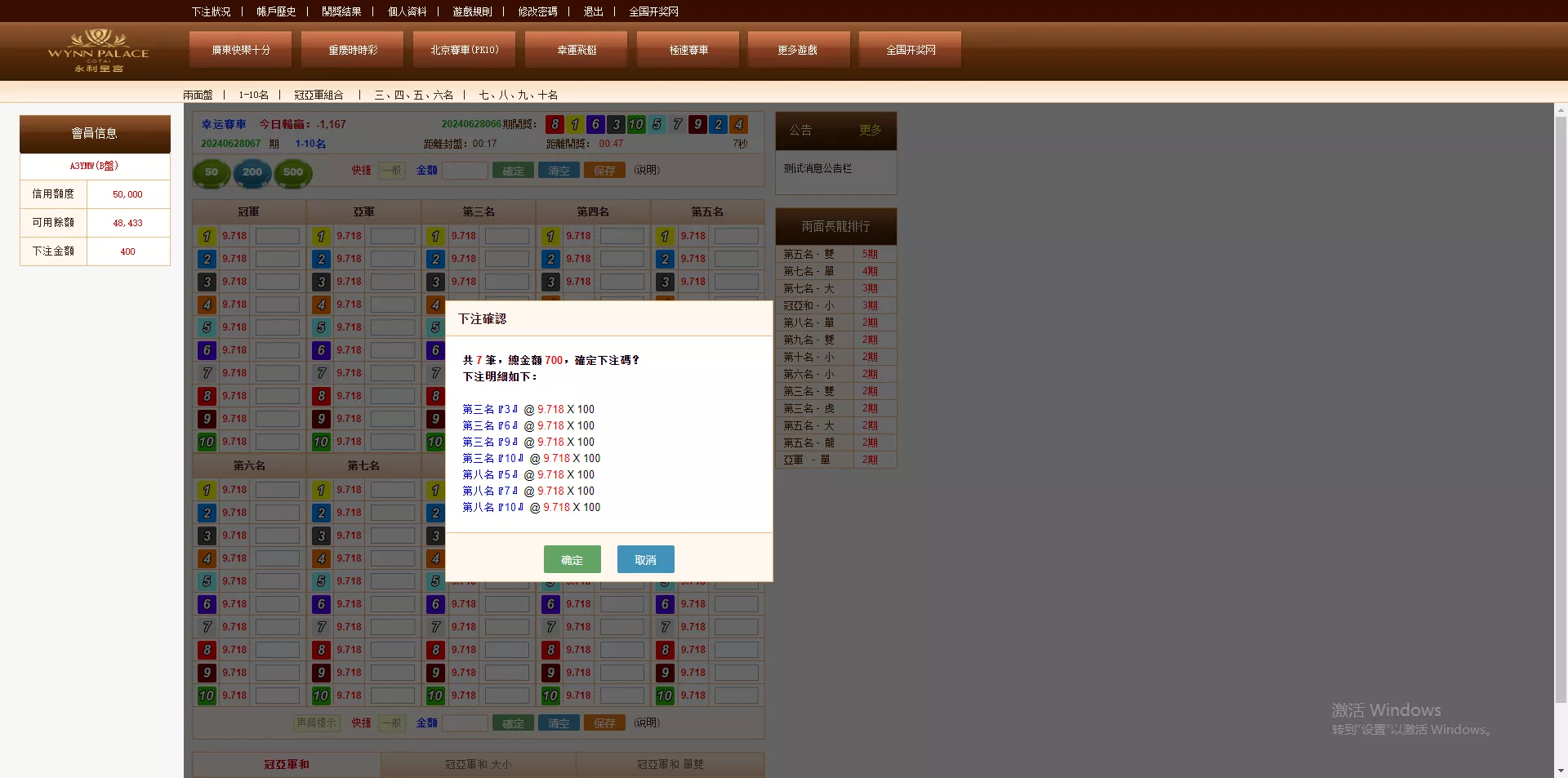Switch to the 七、八、九、十名 tab
This screenshot has height=778, width=1568.
coord(518,94)
